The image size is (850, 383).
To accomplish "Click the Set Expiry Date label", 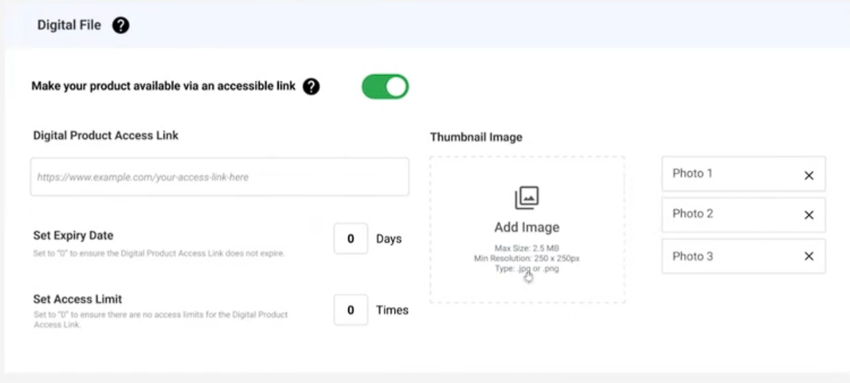I will [73, 236].
